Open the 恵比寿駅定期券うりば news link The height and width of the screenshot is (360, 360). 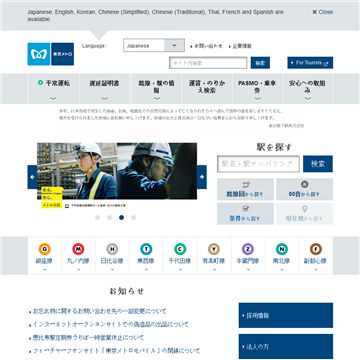coord(88,338)
